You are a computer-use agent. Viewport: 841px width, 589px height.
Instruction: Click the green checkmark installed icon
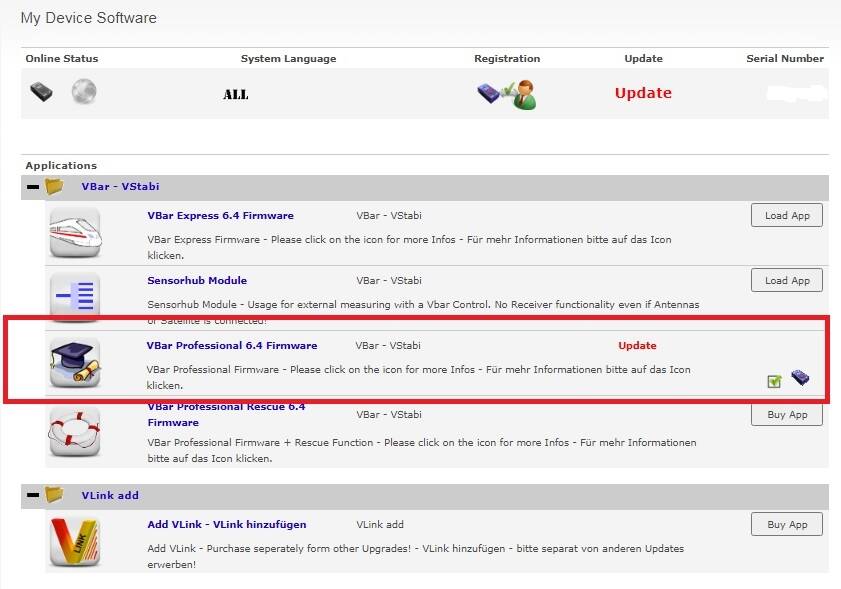pos(774,381)
